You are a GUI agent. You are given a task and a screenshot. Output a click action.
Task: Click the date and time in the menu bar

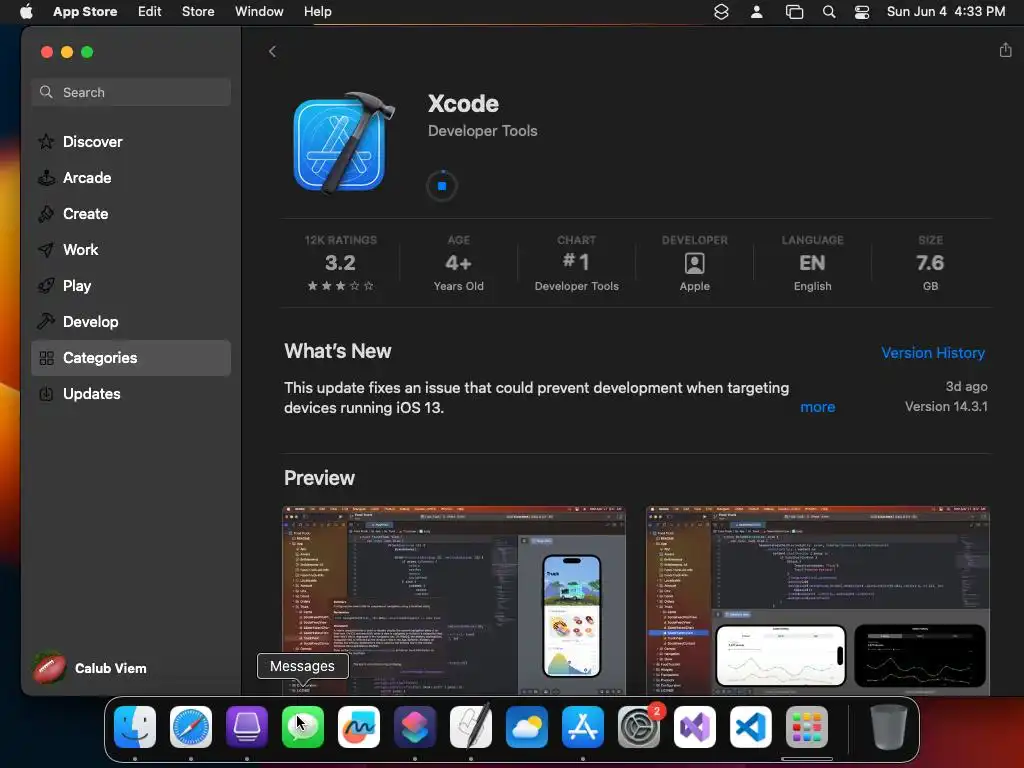[946, 12]
